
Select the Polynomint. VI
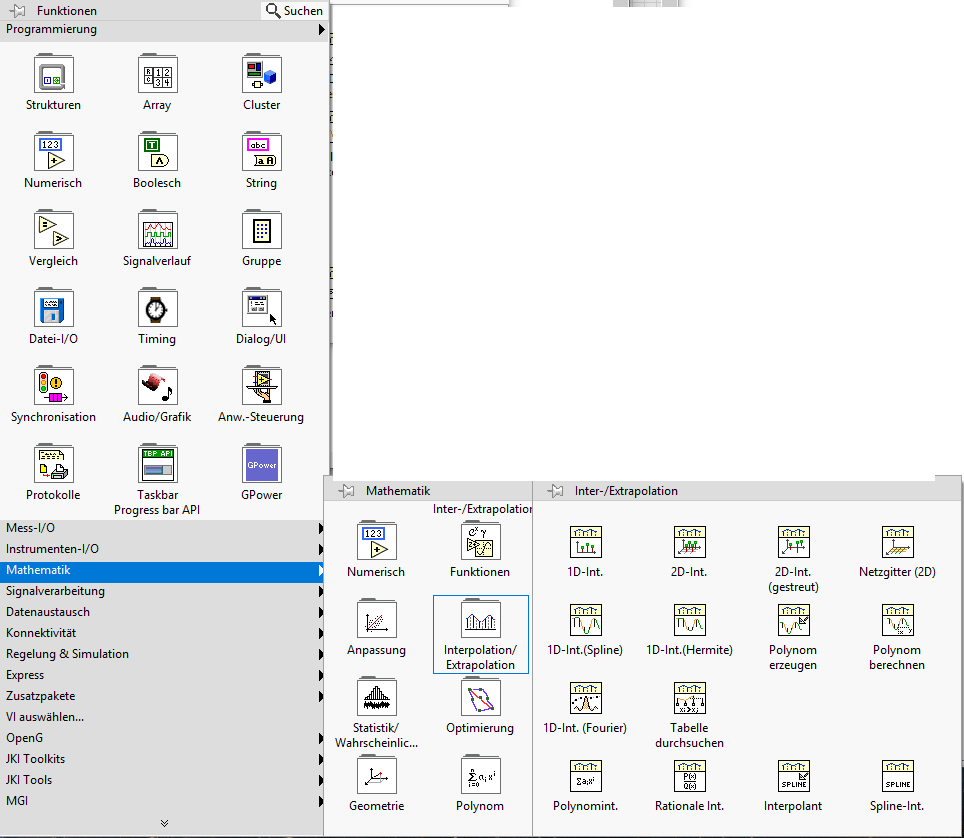(585, 776)
